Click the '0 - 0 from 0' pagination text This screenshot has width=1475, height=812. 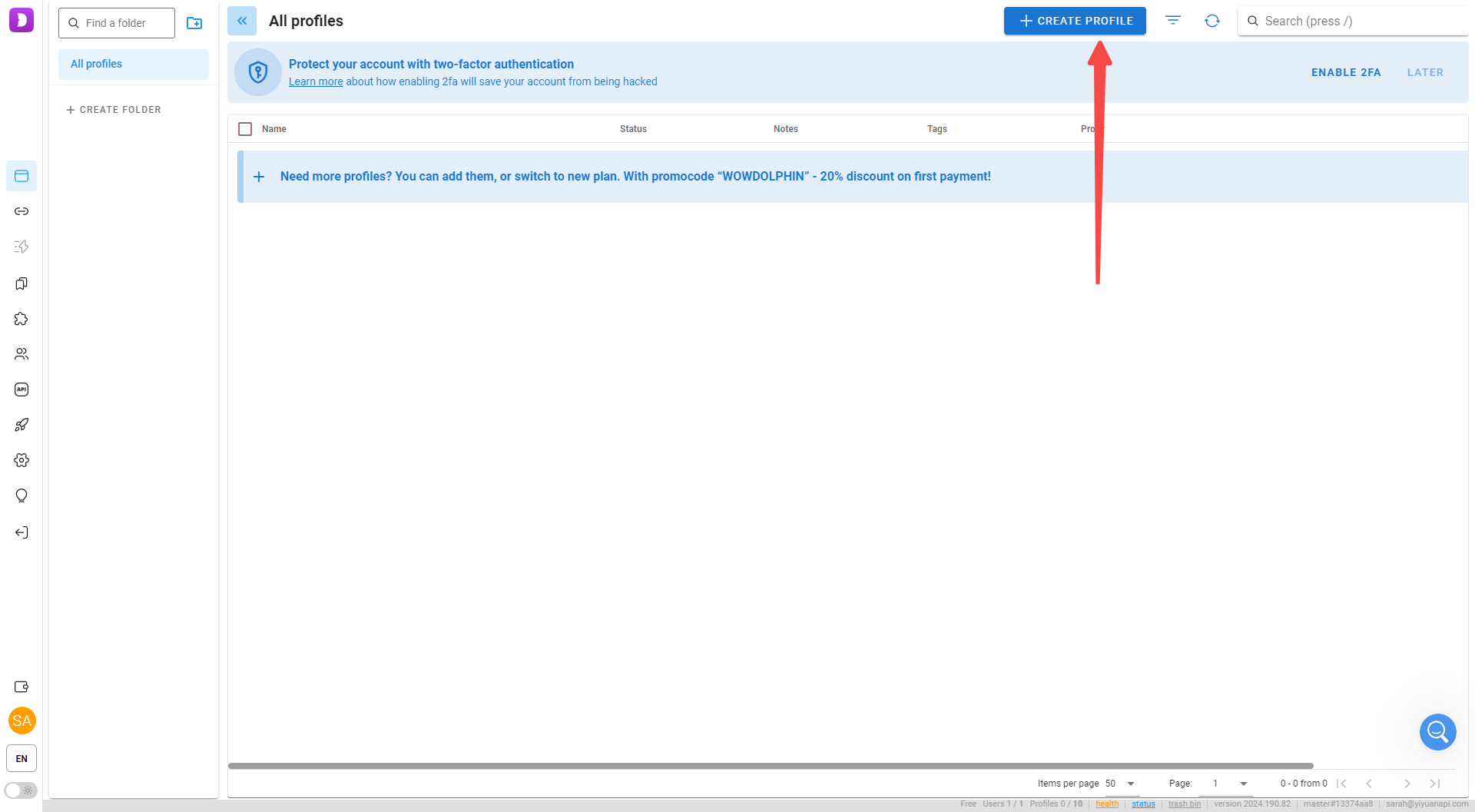(1304, 784)
